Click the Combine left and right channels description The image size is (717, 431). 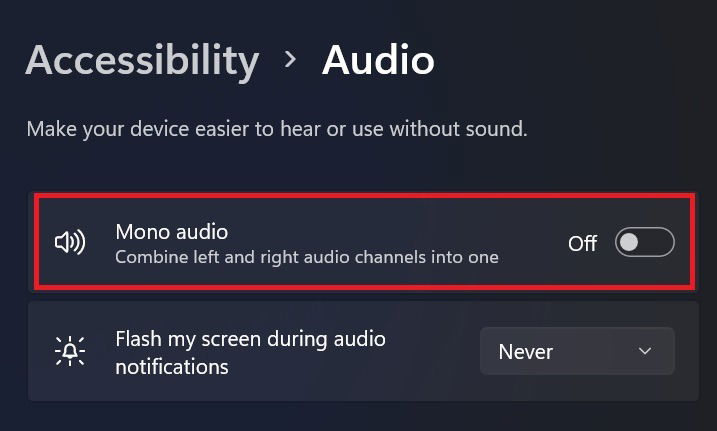pyautogui.click(x=307, y=257)
